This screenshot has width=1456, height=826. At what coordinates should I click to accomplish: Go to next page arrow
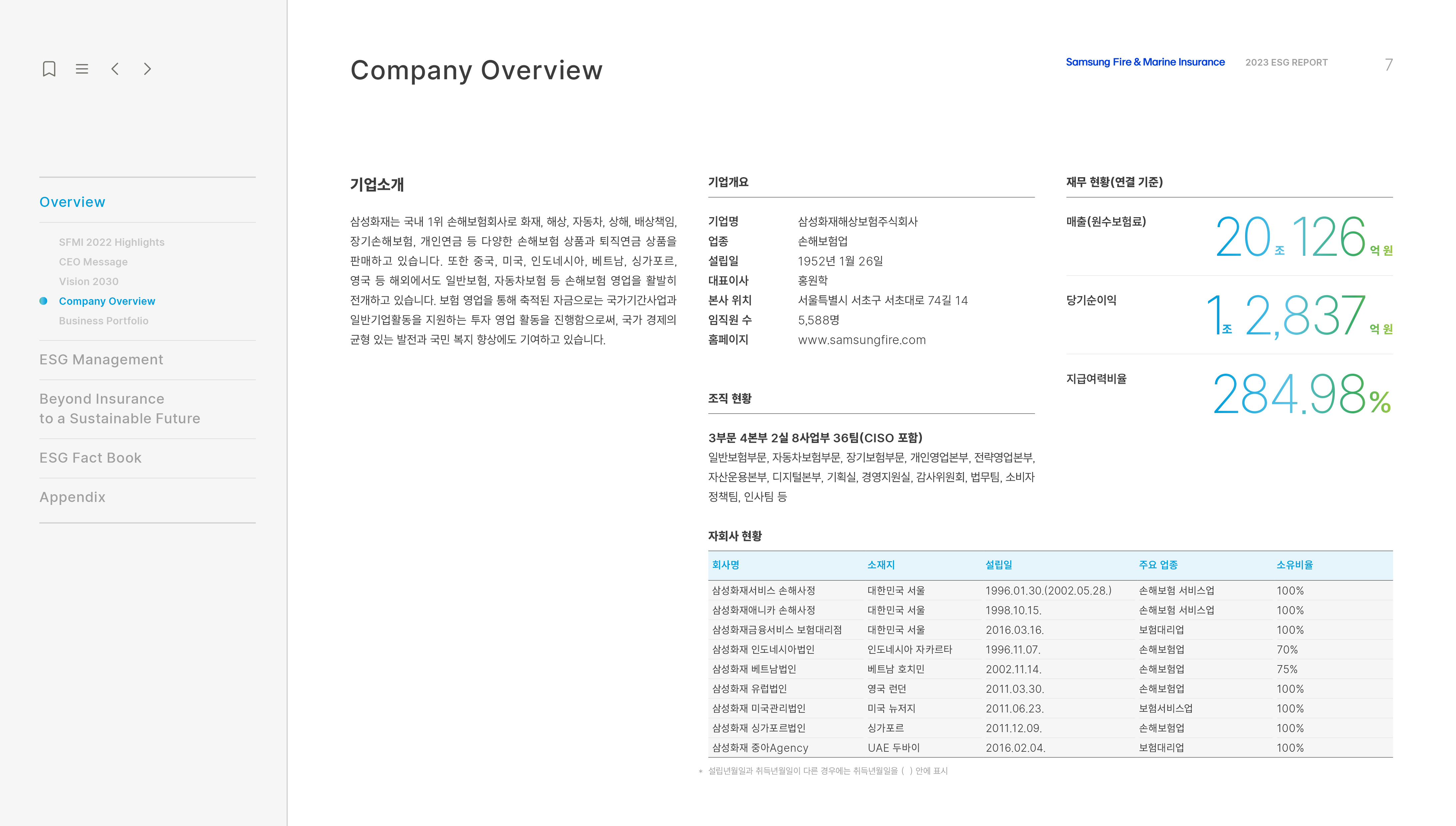click(148, 69)
